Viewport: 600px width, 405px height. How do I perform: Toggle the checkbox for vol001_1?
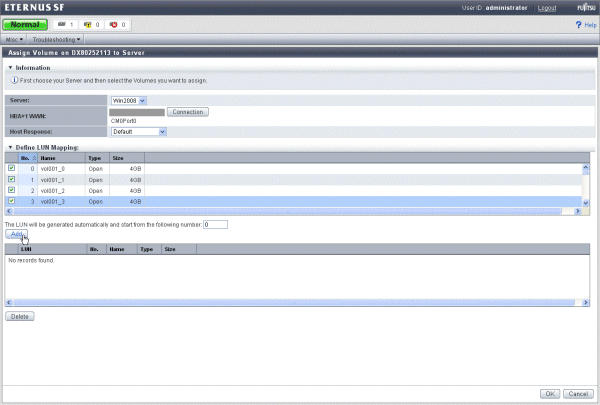click(x=11, y=179)
